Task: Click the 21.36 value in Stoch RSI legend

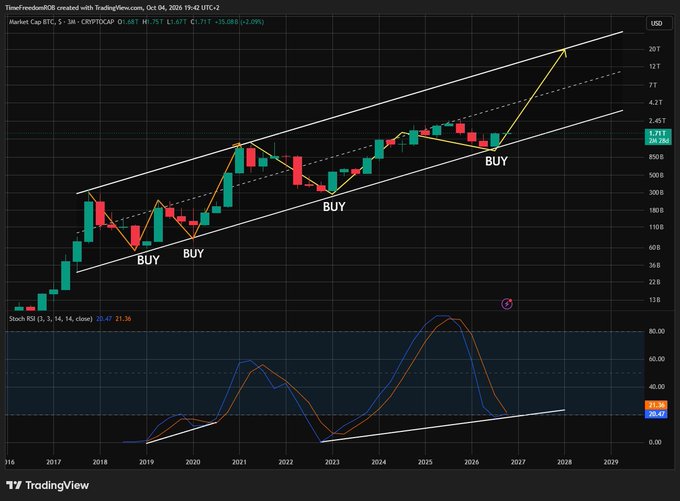Action: click(123, 319)
